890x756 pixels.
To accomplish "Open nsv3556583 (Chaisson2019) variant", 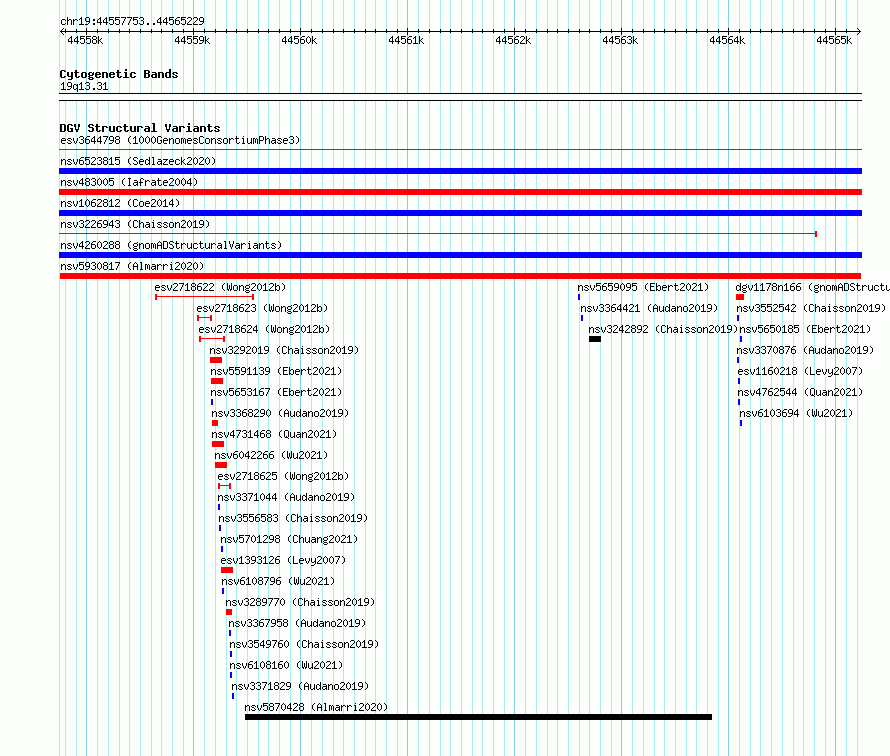I will (x=293, y=518).
